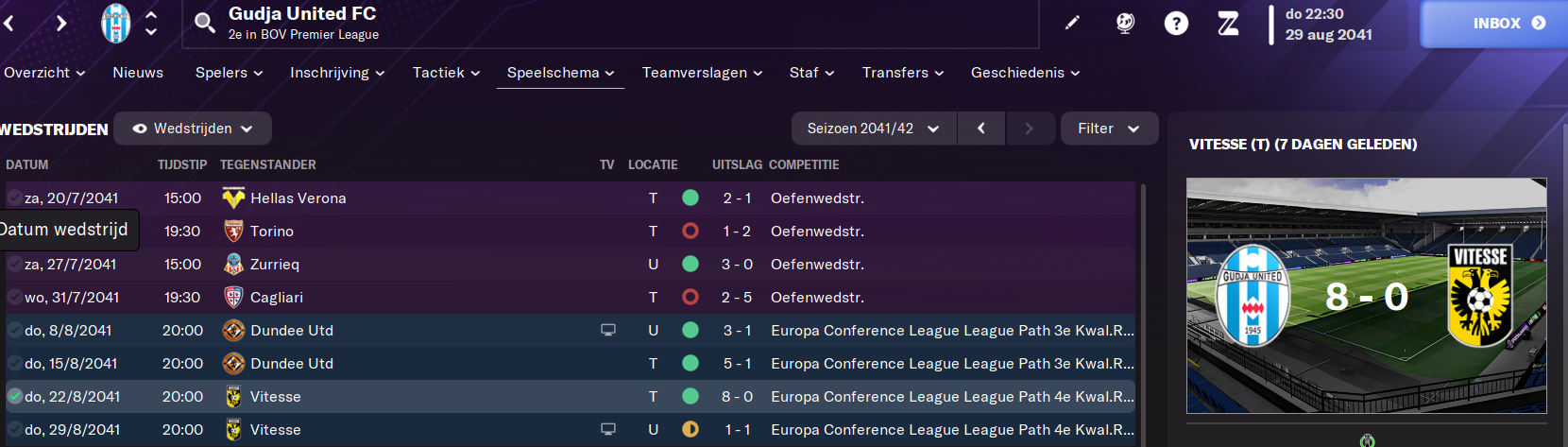This screenshot has width=1568, height=447.
Task: Open the Transfers menu
Action: 903,73
